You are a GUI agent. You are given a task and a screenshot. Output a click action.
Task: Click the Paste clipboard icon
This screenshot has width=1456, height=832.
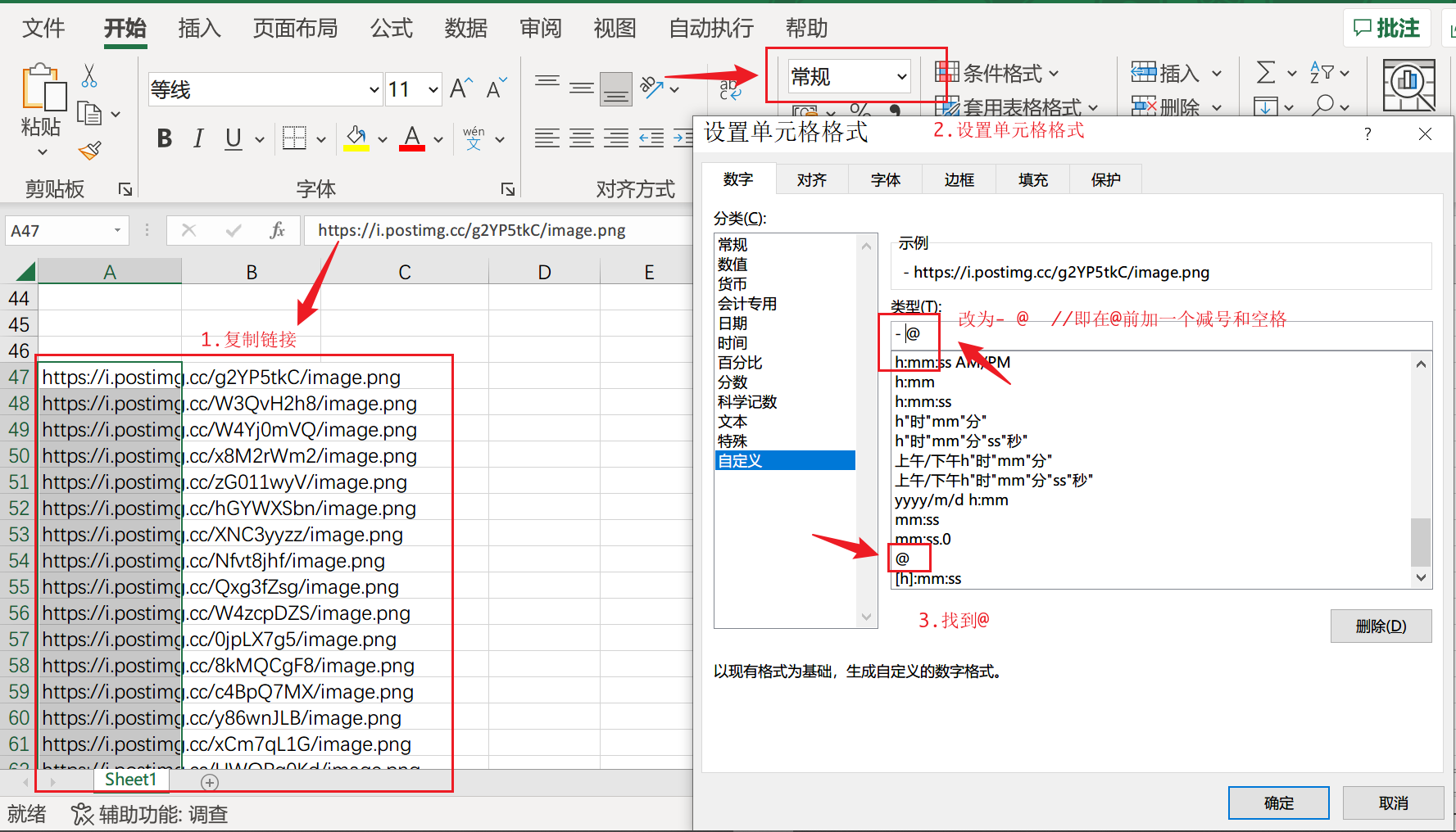[43, 87]
